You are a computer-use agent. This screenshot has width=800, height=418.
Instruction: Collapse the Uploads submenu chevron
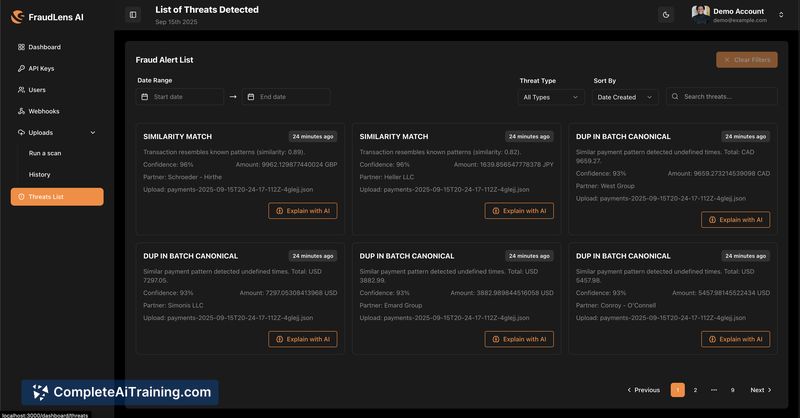[93, 133]
